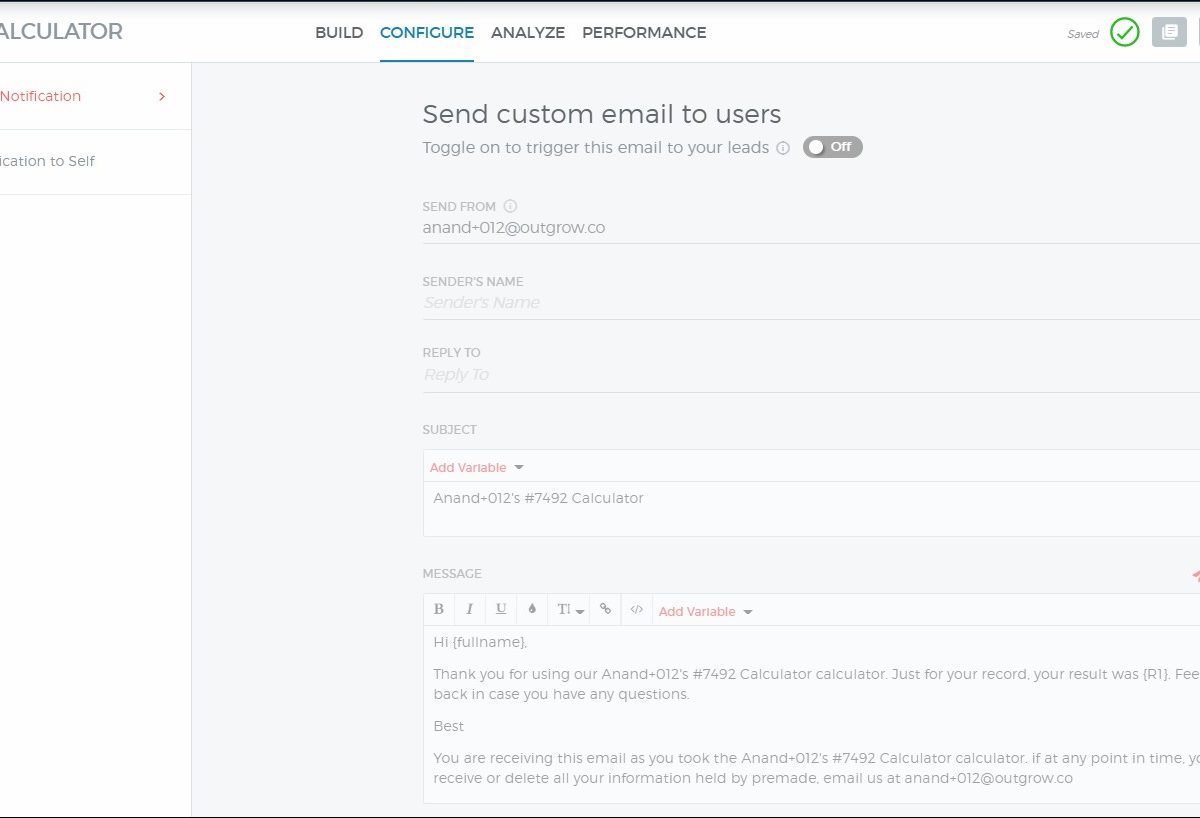Click info icon beside Send From label
The image size is (1200, 818).
510,206
